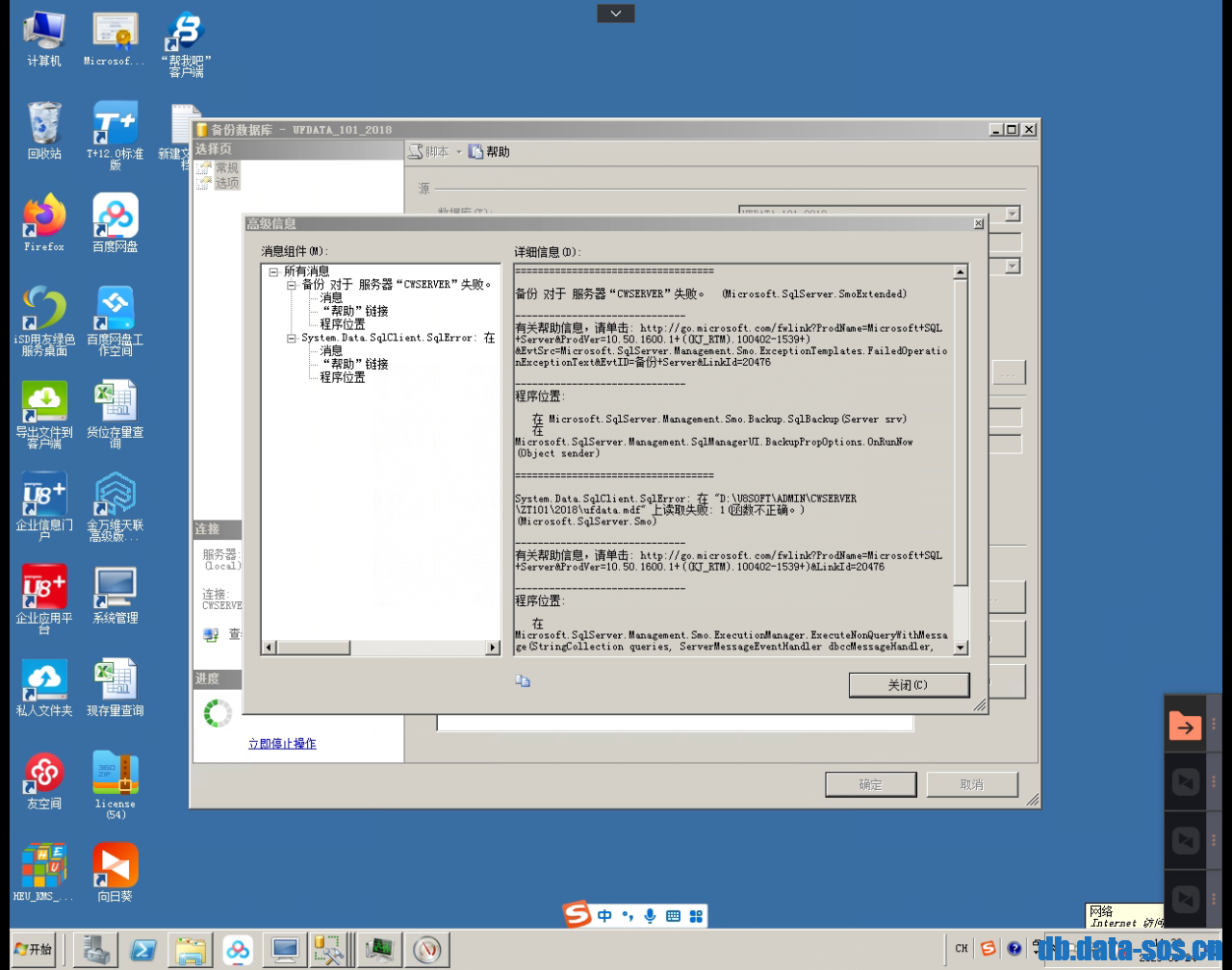Open the 百度网盘 desktop app
This screenshot has width=1232, height=970.
114,212
